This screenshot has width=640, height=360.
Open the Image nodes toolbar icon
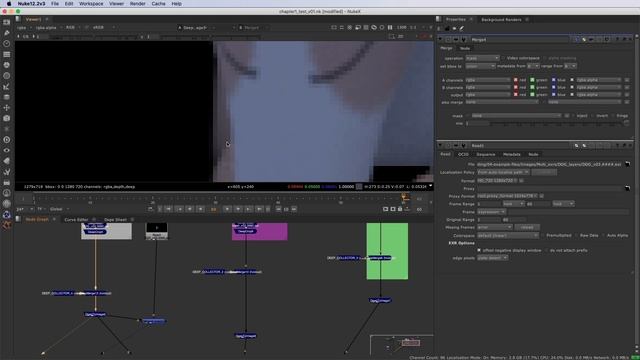7,22
